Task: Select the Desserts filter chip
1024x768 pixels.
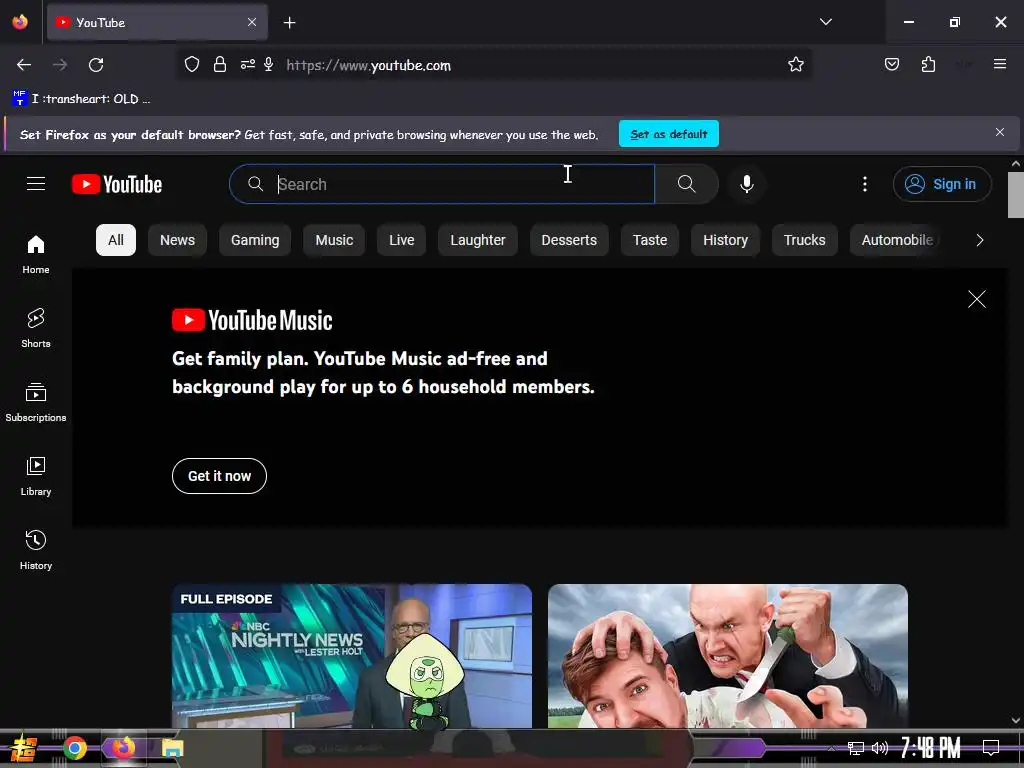Action: click(x=569, y=240)
